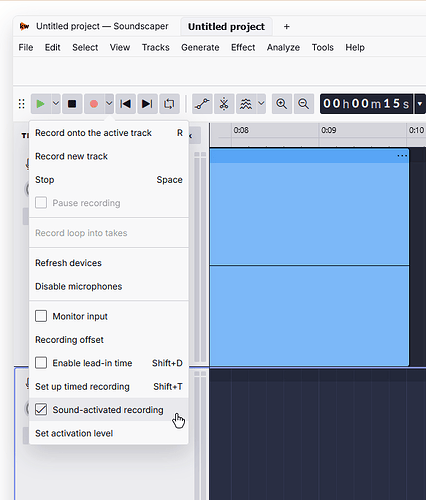Choose Record onto the active track
Screen dimensions: 426x500
coord(109,133)
